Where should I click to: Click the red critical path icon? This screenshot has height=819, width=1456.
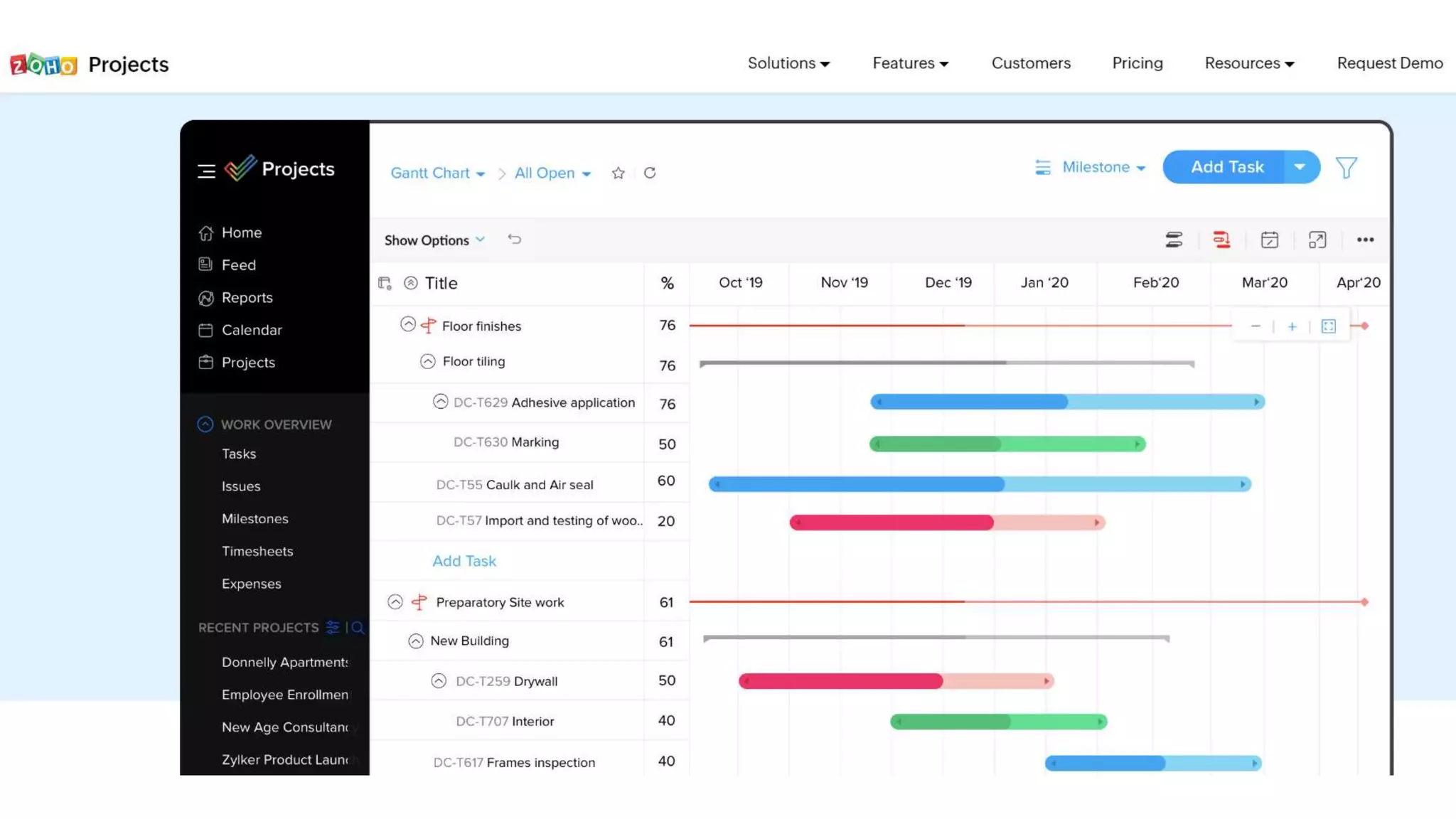coord(1221,240)
